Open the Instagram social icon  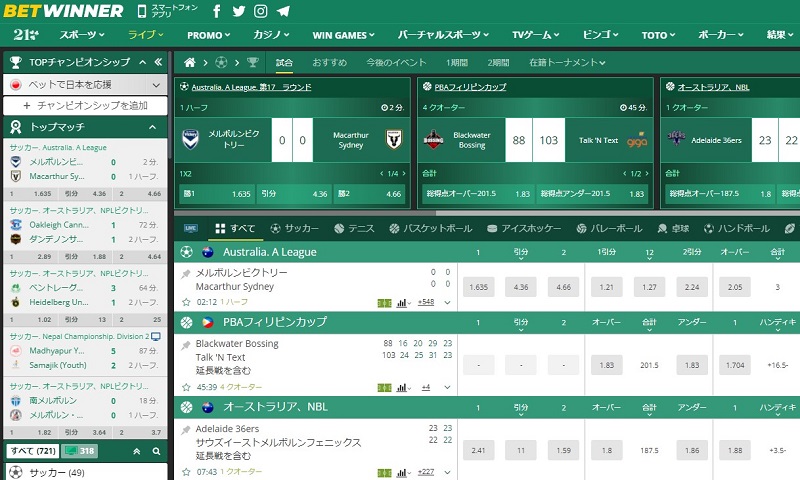coord(261,11)
